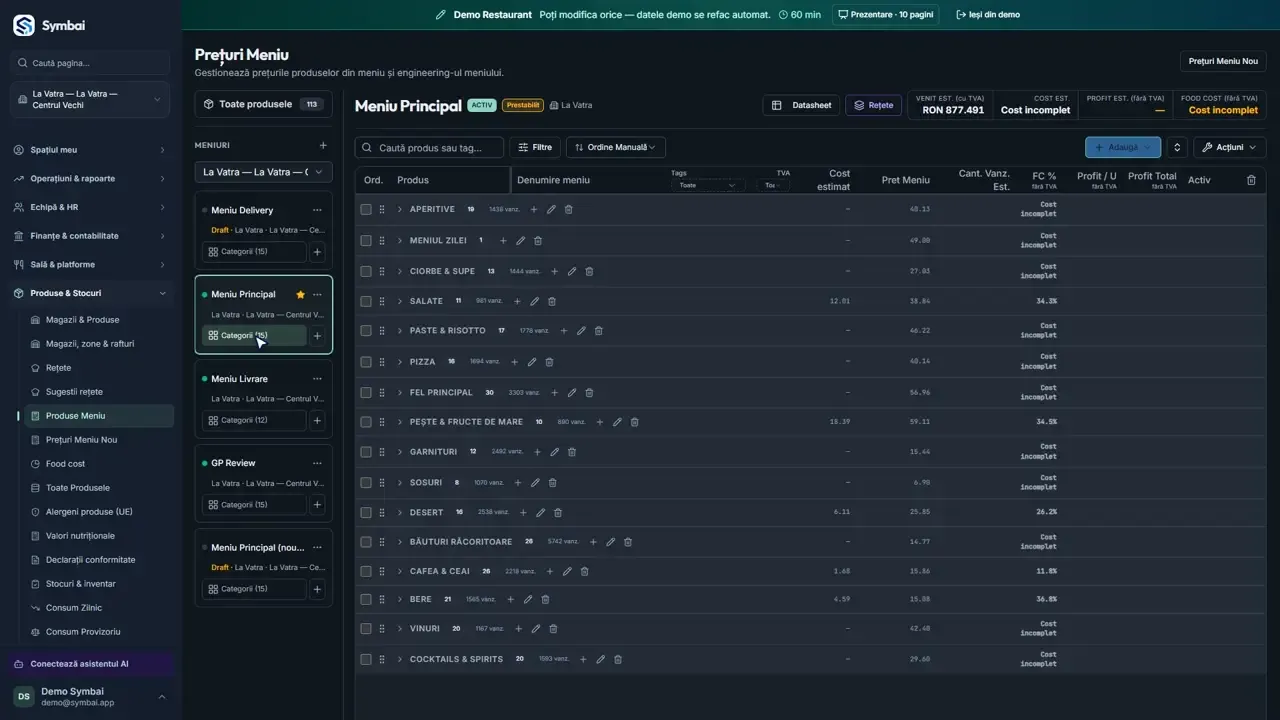
Task: Open the La Vatra location selector in sidebar
Action: (91, 99)
